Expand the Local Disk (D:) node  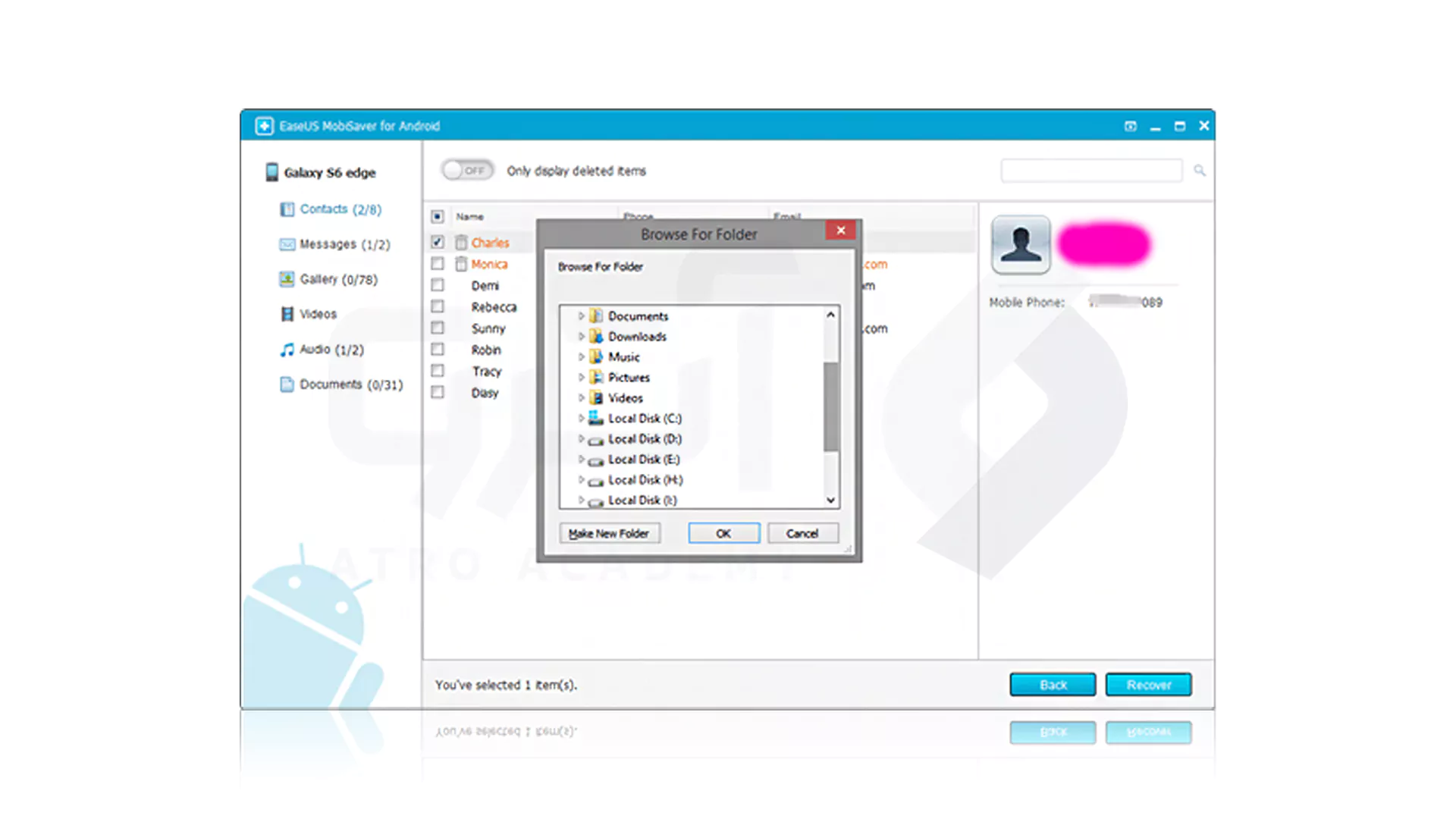point(582,439)
